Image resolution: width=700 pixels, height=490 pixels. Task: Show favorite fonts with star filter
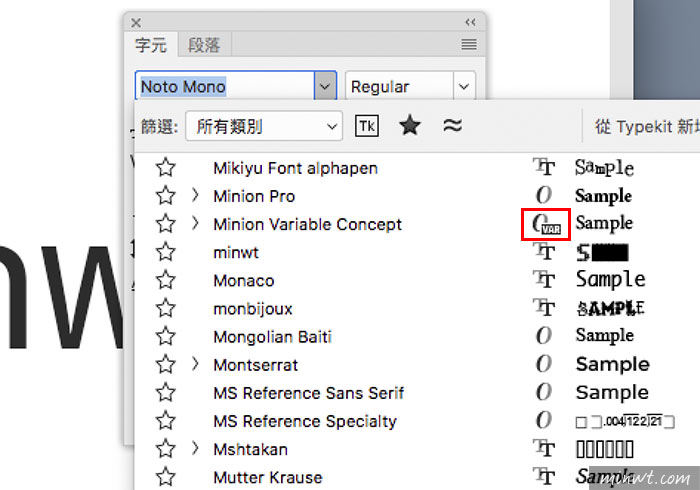pyautogui.click(x=409, y=125)
